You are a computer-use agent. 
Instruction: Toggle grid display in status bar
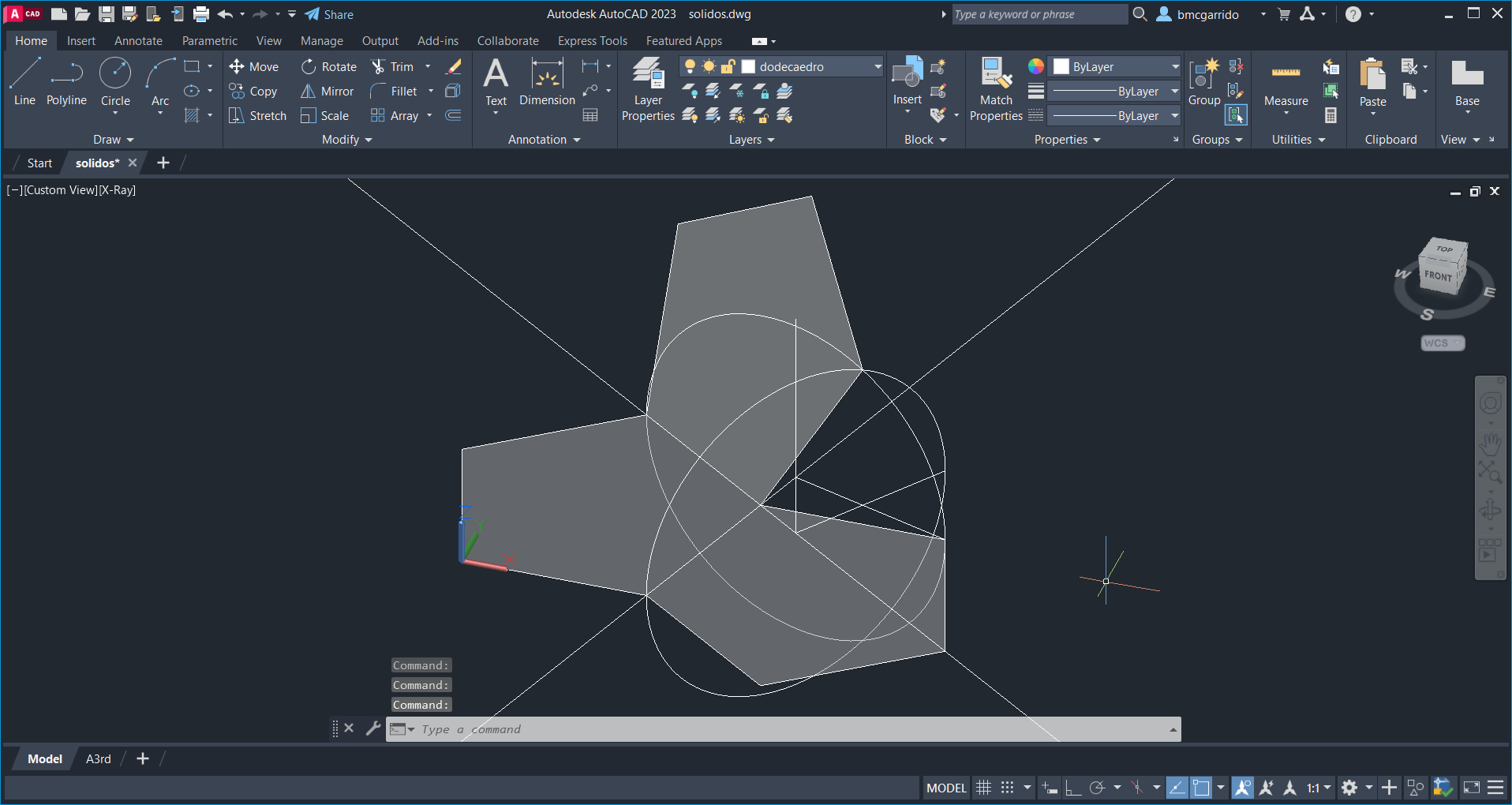983,788
